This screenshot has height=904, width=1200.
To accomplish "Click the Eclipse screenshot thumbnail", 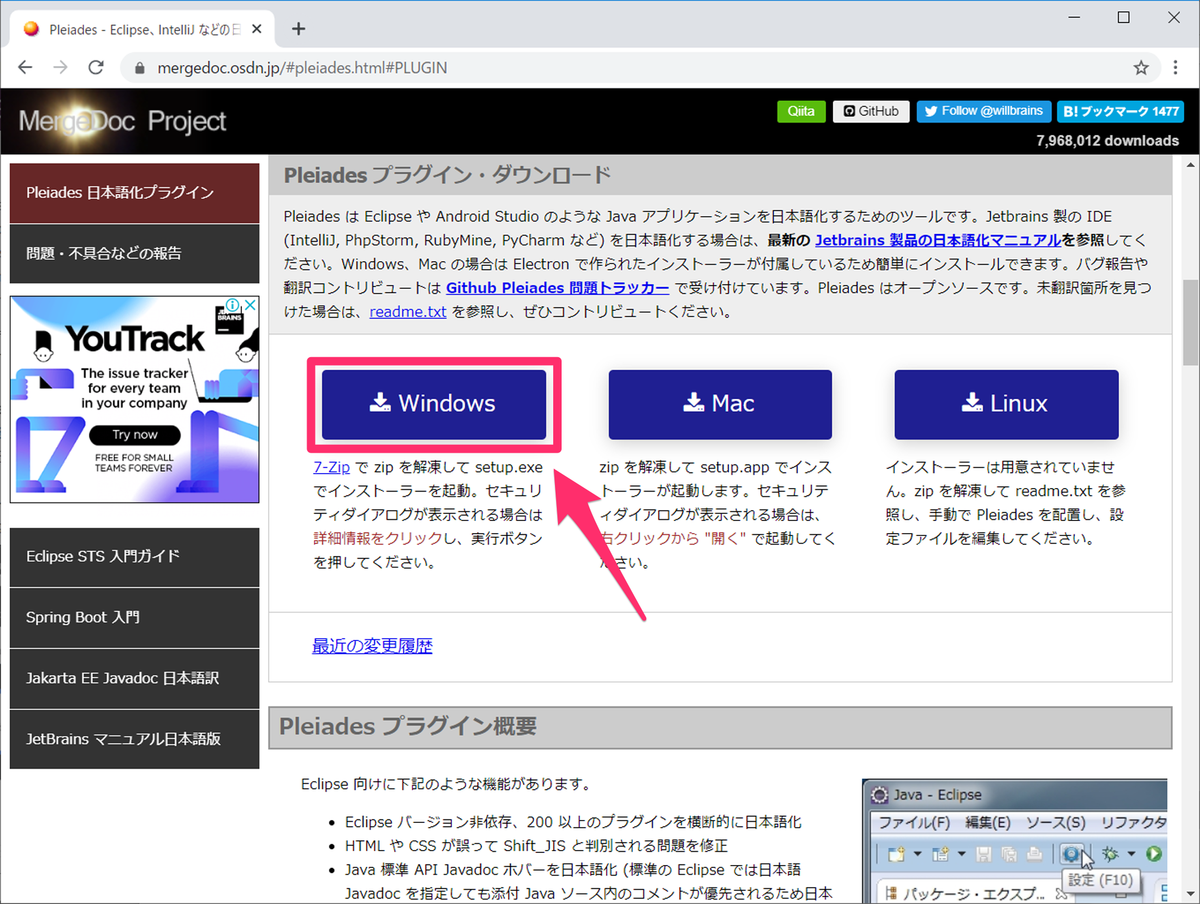I will click(x=1015, y=840).
